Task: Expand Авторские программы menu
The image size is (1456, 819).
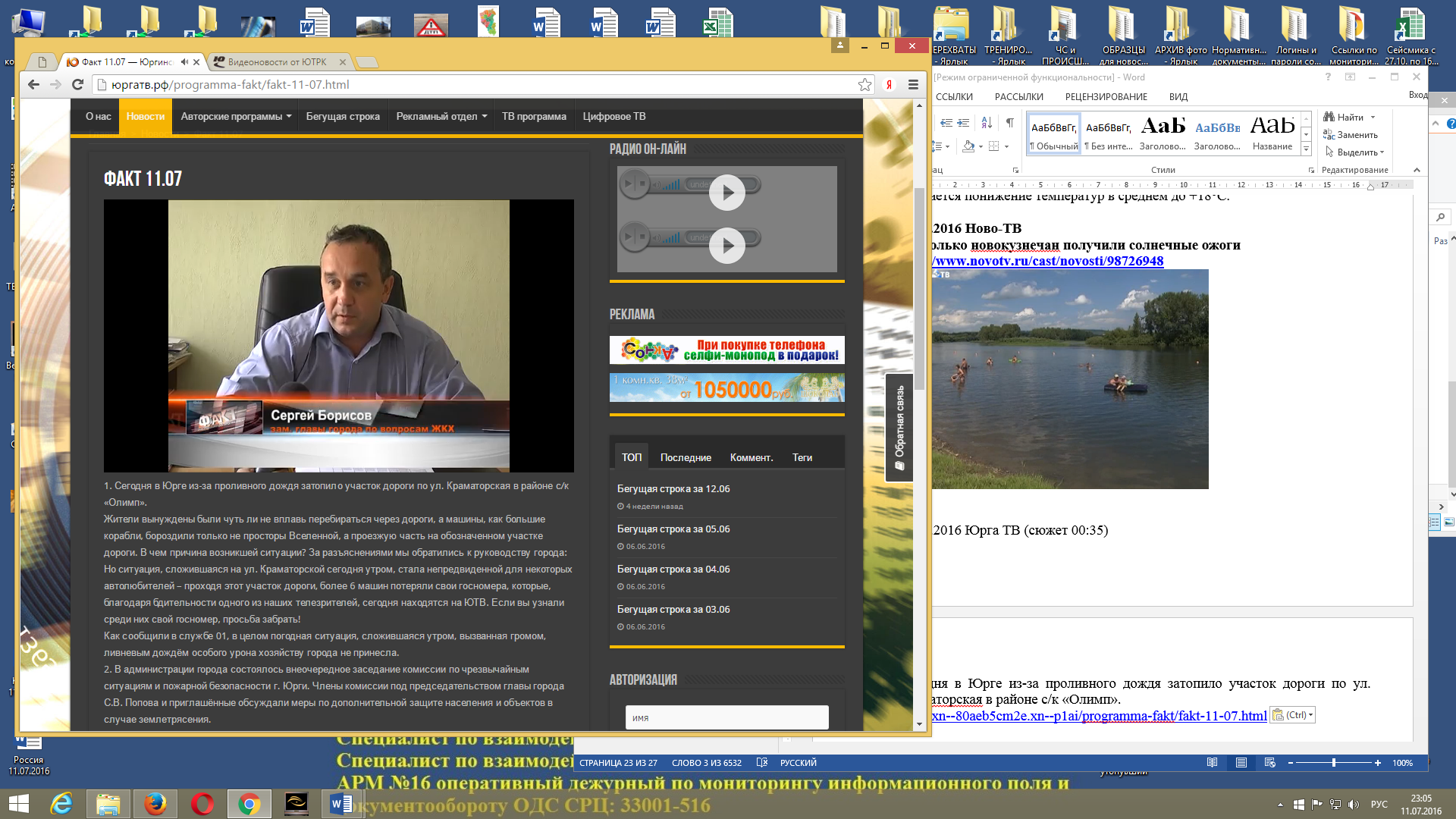Action: pyautogui.click(x=236, y=117)
